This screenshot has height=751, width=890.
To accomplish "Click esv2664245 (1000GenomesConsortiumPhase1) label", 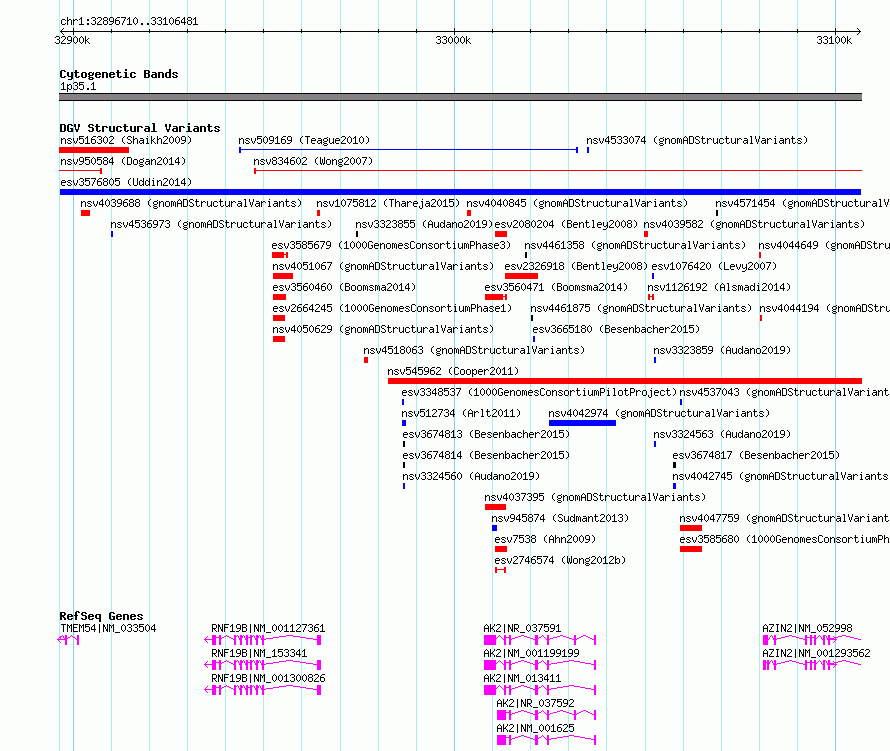I will [392, 308].
